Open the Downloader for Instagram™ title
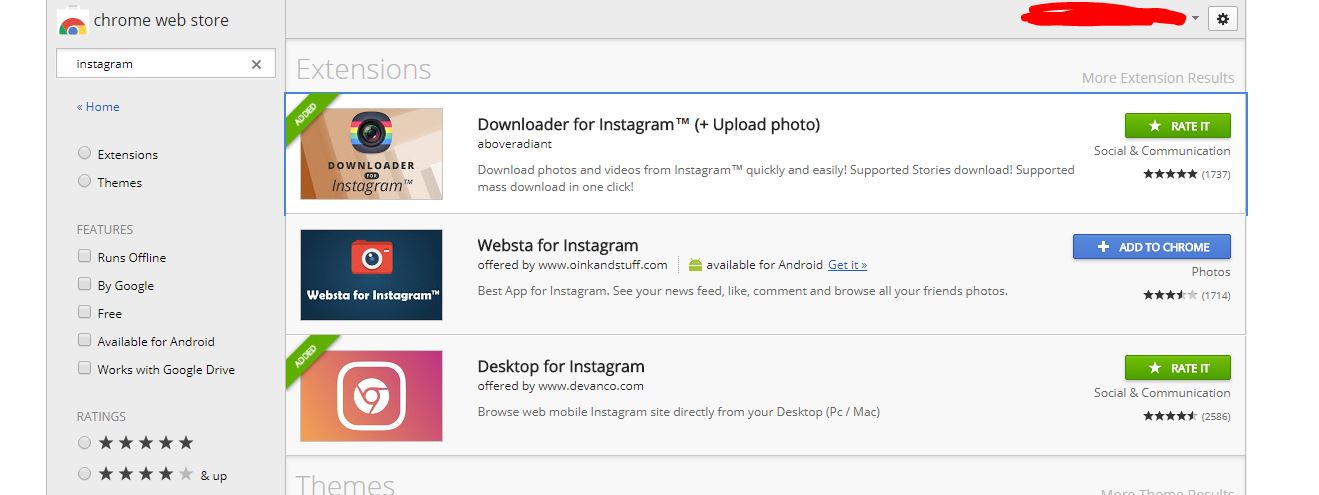The image size is (1319, 495). (649, 124)
